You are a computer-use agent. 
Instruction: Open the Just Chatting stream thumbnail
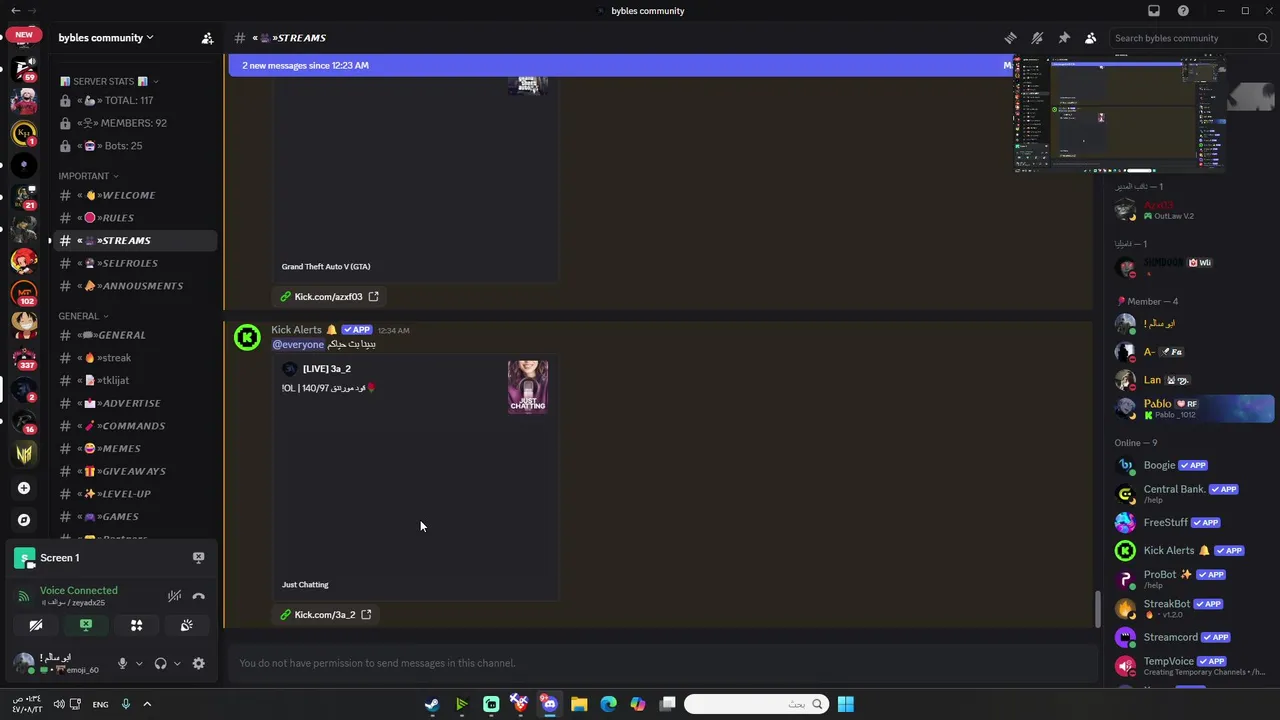point(528,387)
